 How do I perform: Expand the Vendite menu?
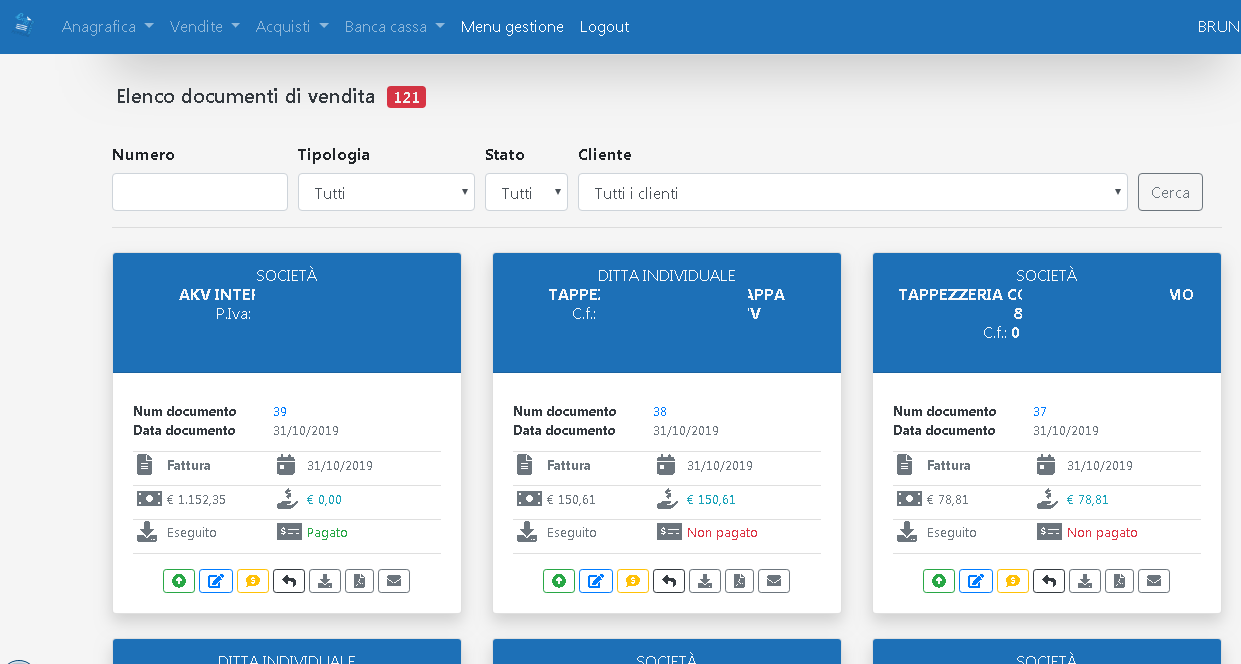(205, 27)
